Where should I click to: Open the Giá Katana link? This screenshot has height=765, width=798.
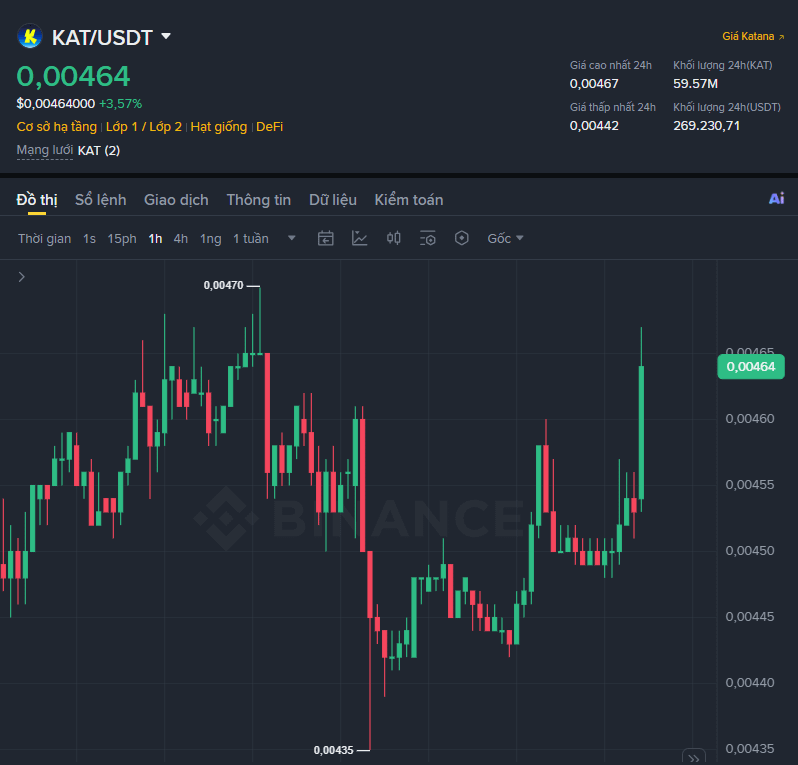click(x=753, y=37)
